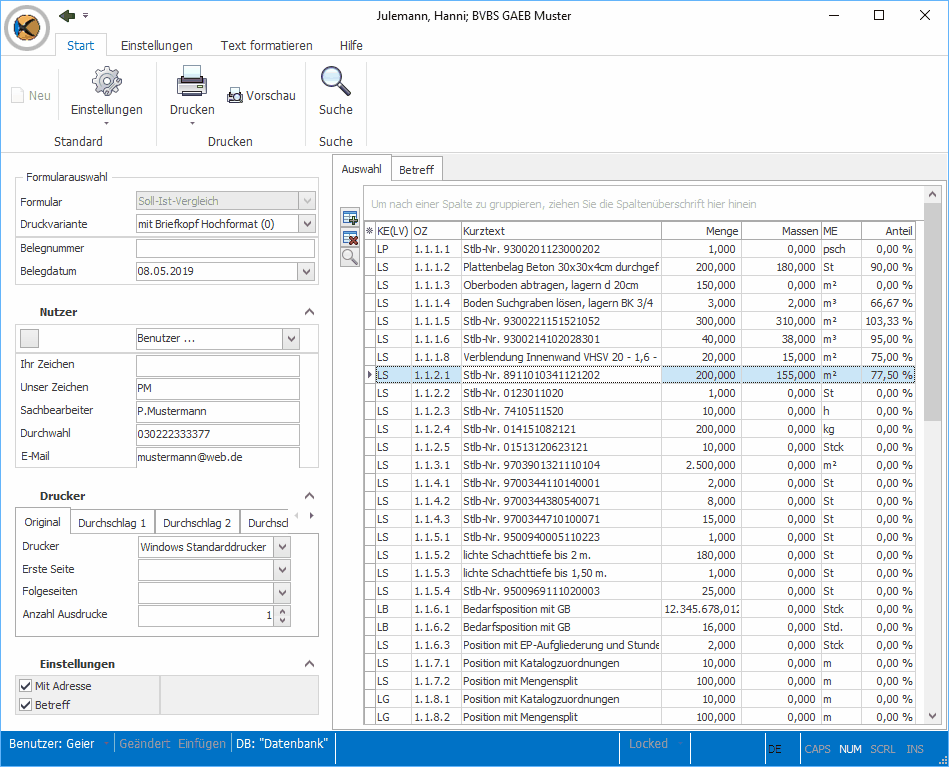
Task: Open the Einstellungen ribbon tab
Action: click(x=157, y=45)
